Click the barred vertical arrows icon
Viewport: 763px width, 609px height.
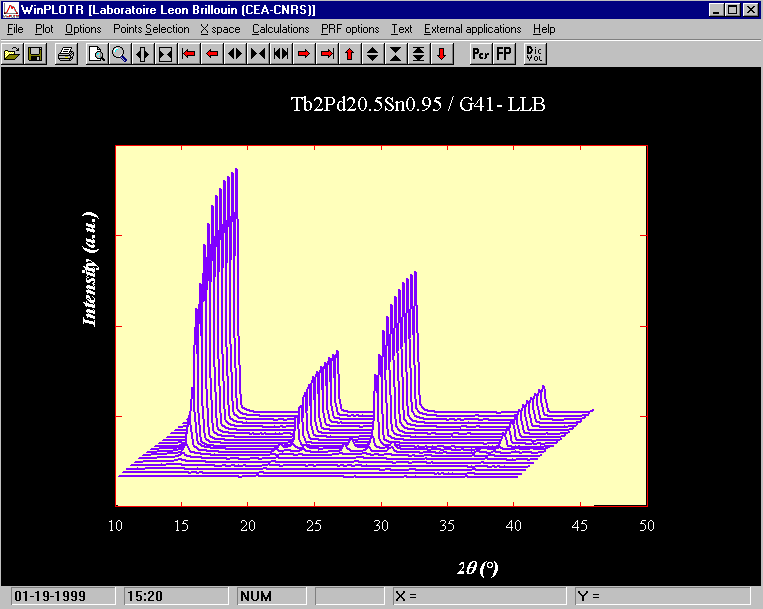click(x=418, y=54)
